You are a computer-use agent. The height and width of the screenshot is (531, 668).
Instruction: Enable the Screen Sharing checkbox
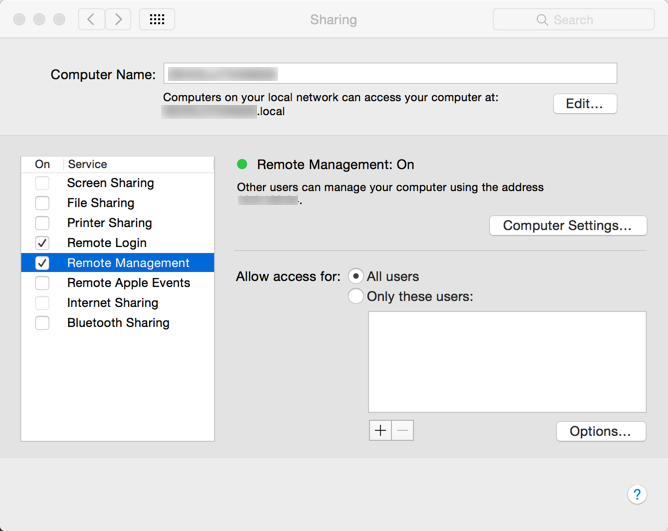42,183
